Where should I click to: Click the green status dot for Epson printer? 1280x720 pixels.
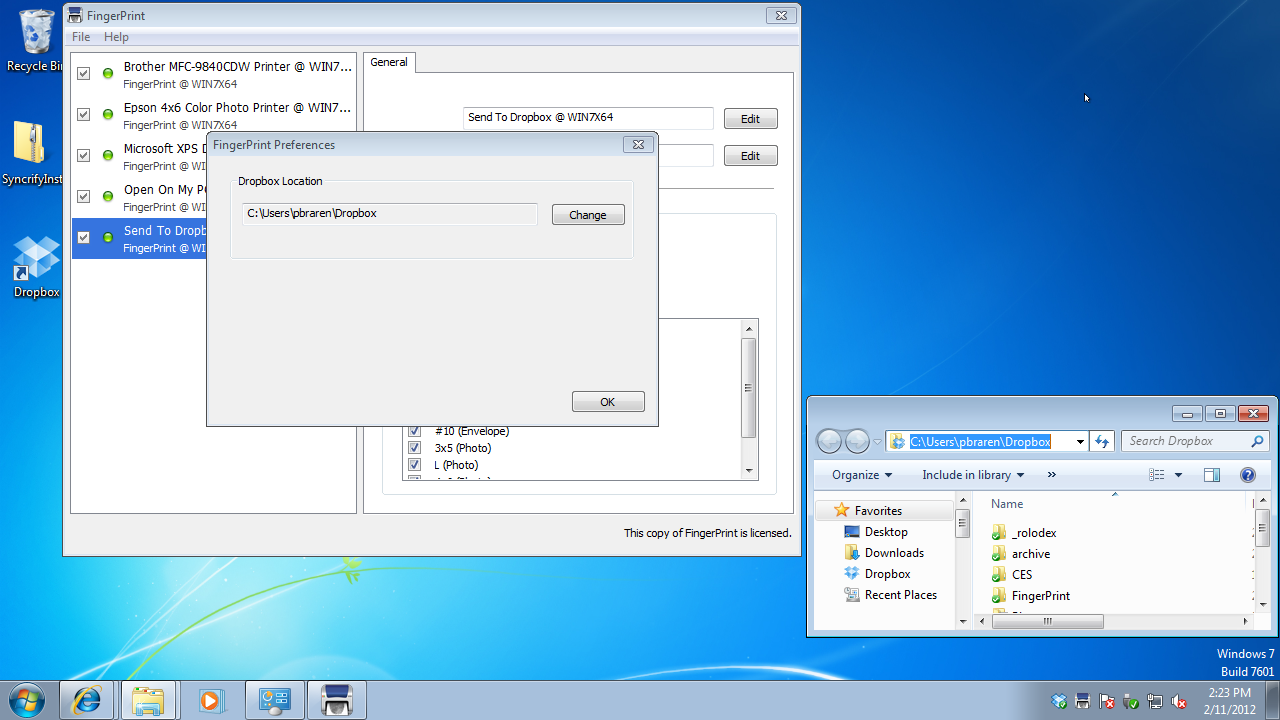point(108,114)
